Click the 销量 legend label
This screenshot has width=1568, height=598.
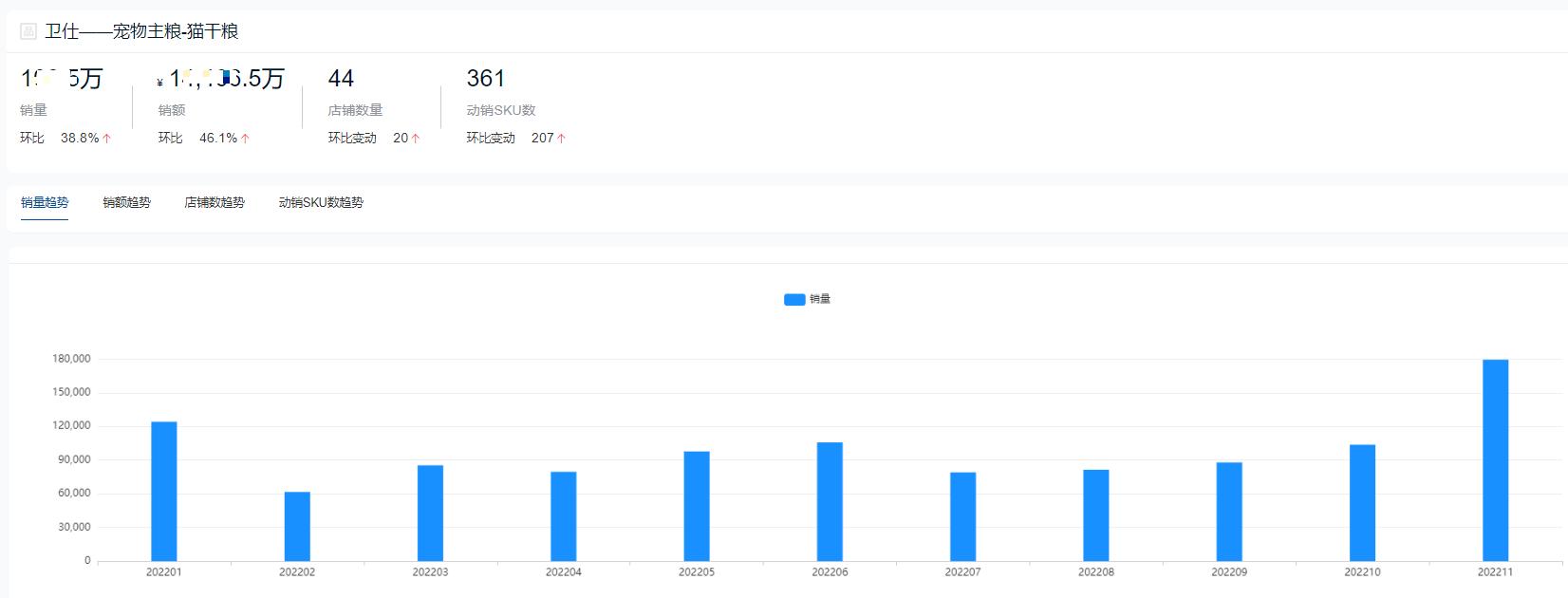[x=820, y=299]
